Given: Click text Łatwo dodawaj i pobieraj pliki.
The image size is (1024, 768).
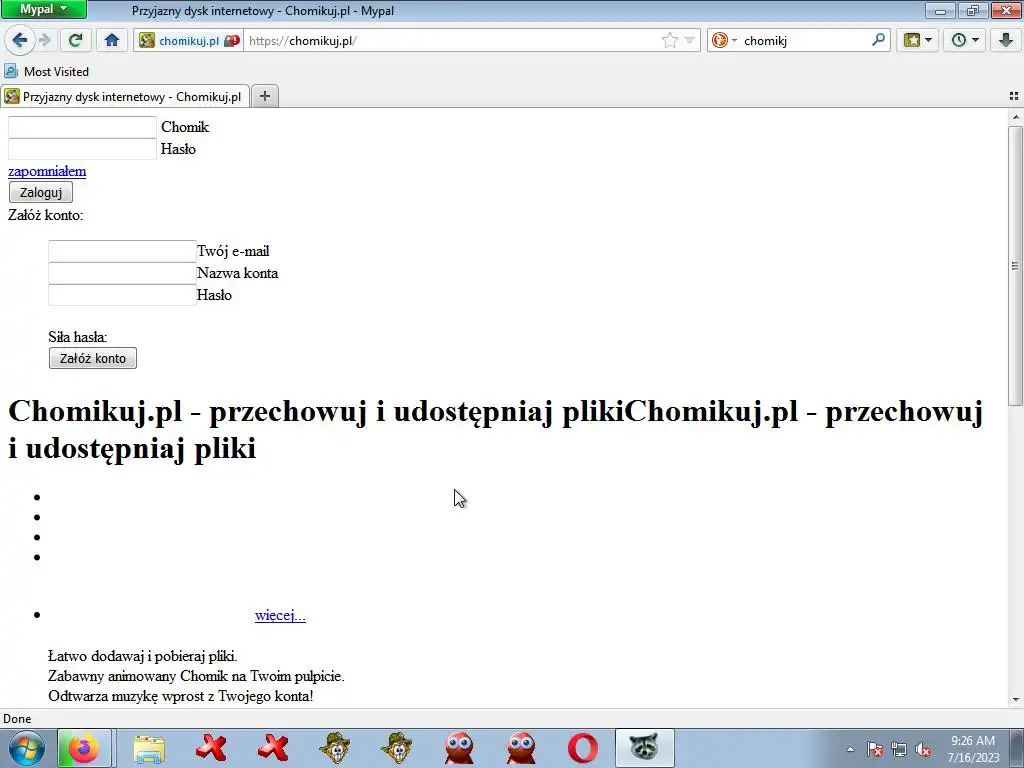Looking at the screenshot, I should [x=143, y=656].
